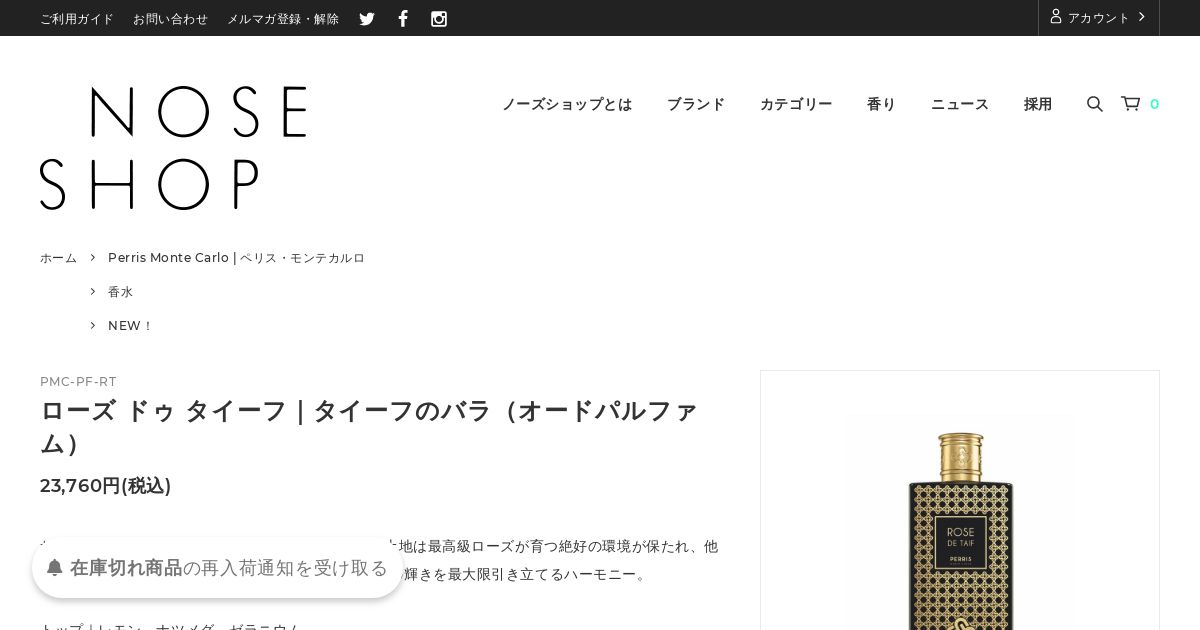Open the Instagram social link

point(439,19)
